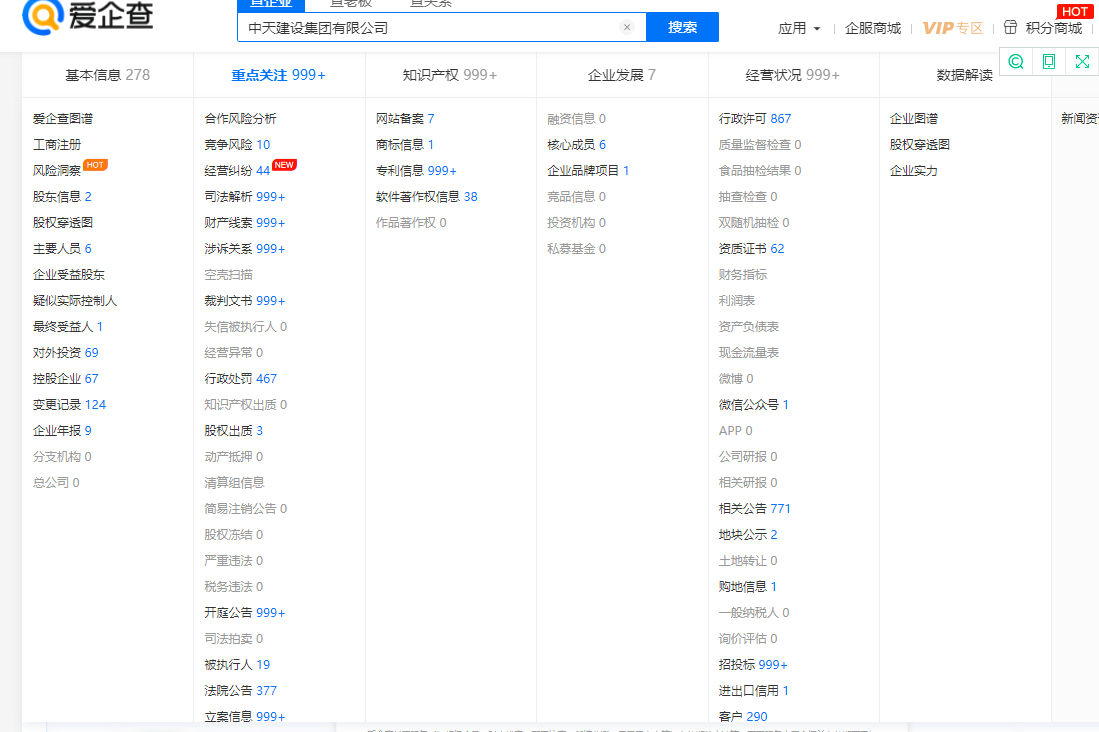Select the 数据解读 section header
Image resolution: width=1099 pixels, height=732 pixels.
(x=964, y=75)
